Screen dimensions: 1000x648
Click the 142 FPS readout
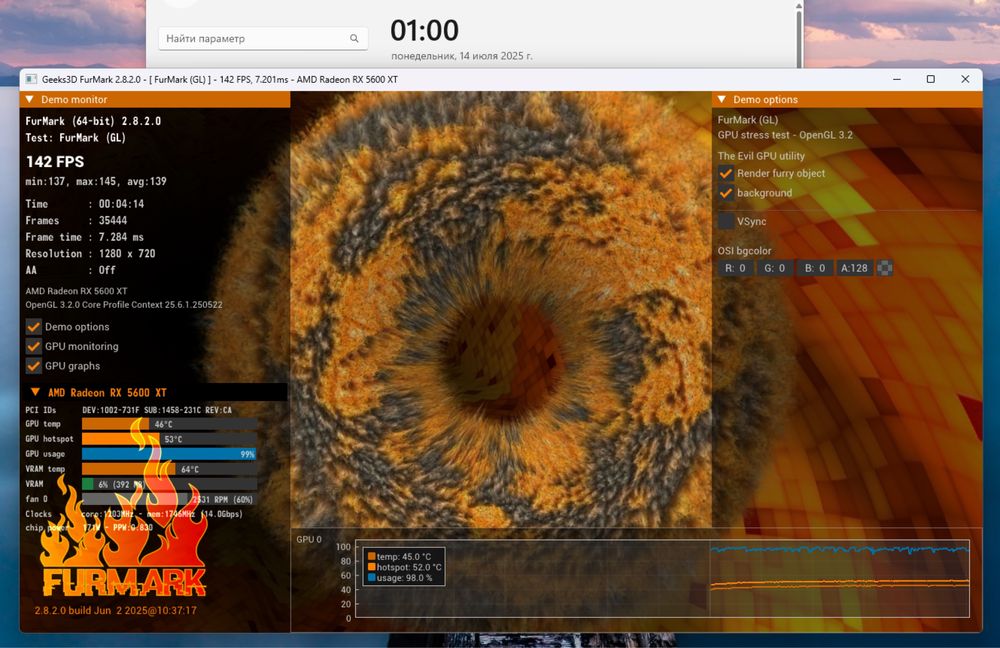click(55, 162)
